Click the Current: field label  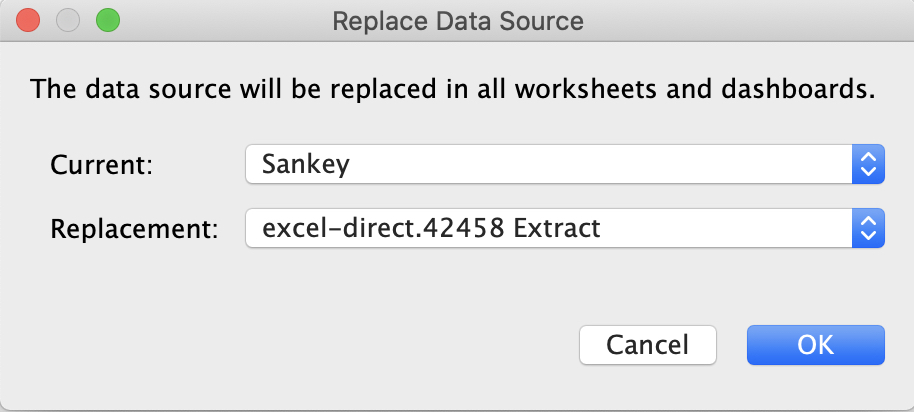tap(101, 165)
